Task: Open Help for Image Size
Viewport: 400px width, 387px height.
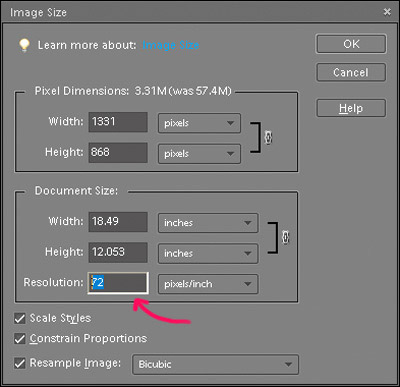Action: (351, 108)
